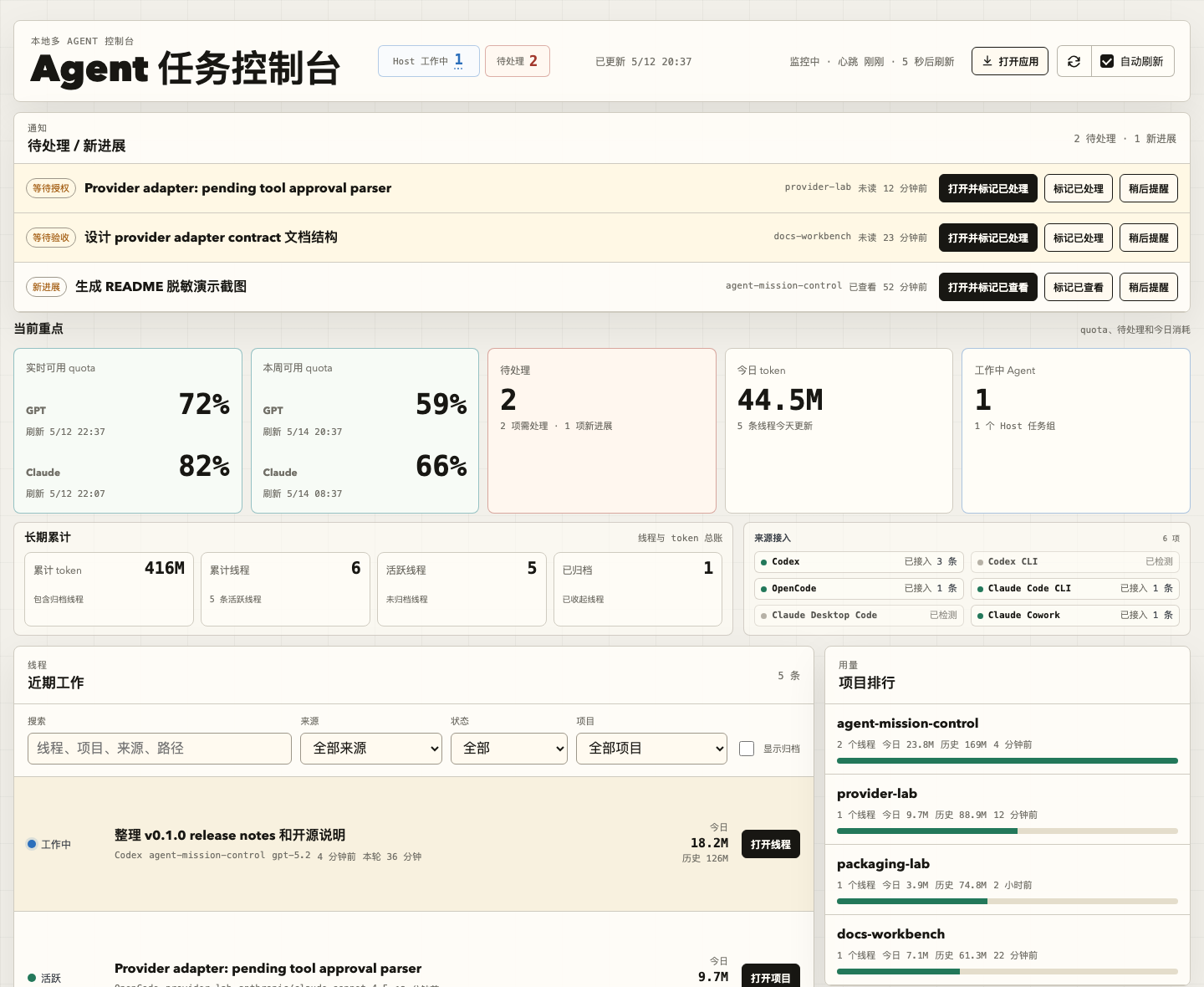Click 稍后提醒 for Provider adapter notification
Screen dimensions: 1204x987
point(1149,188)
